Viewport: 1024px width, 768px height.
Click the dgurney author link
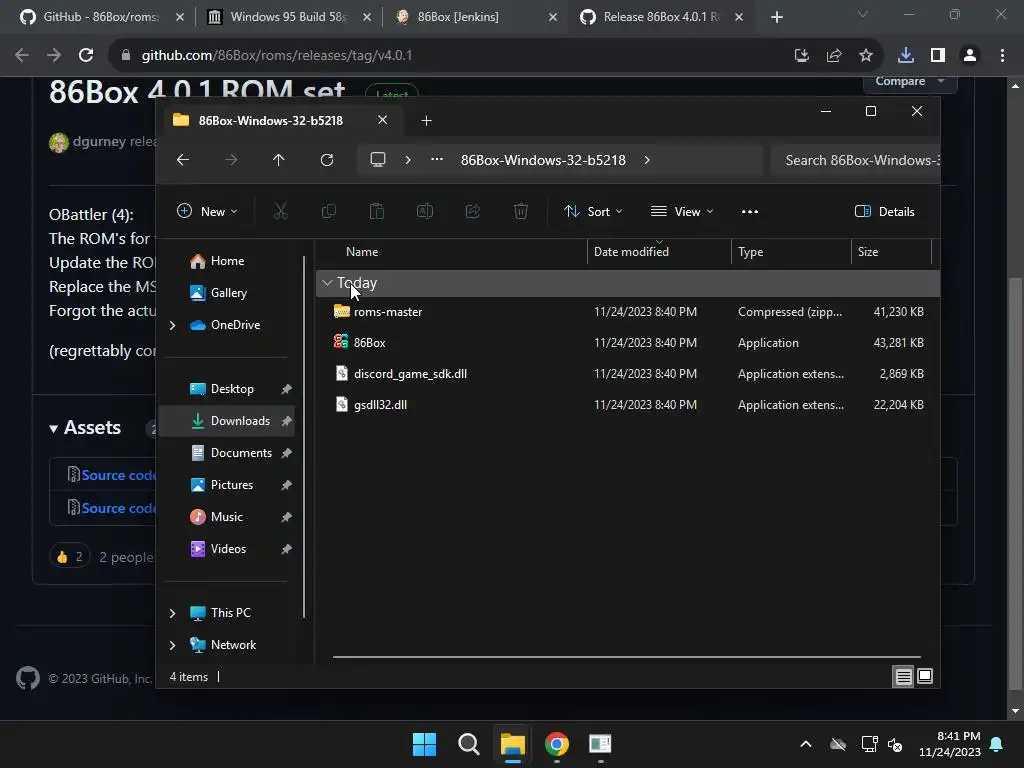99,142
